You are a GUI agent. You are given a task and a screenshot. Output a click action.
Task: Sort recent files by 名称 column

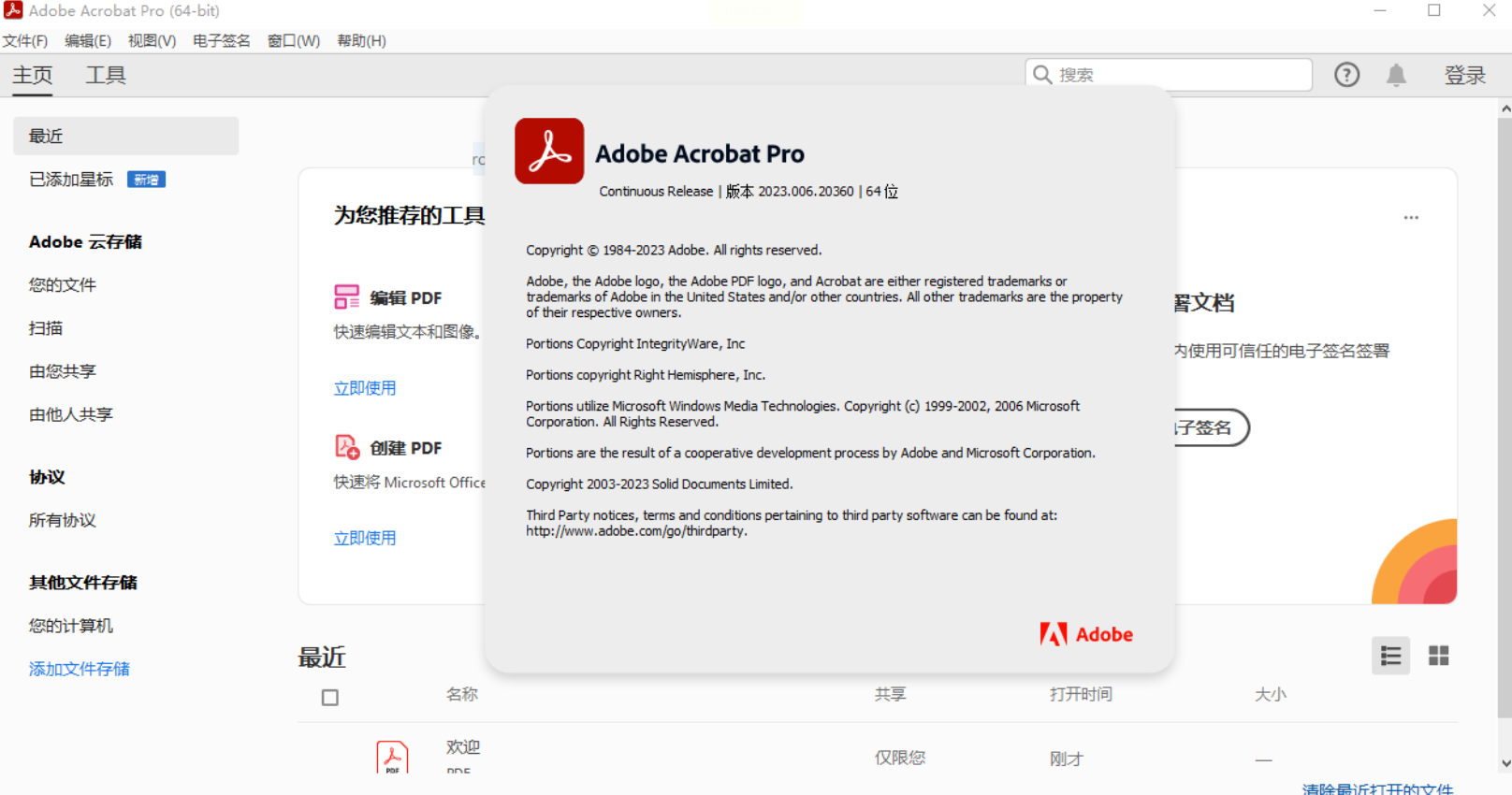[462, 694]
